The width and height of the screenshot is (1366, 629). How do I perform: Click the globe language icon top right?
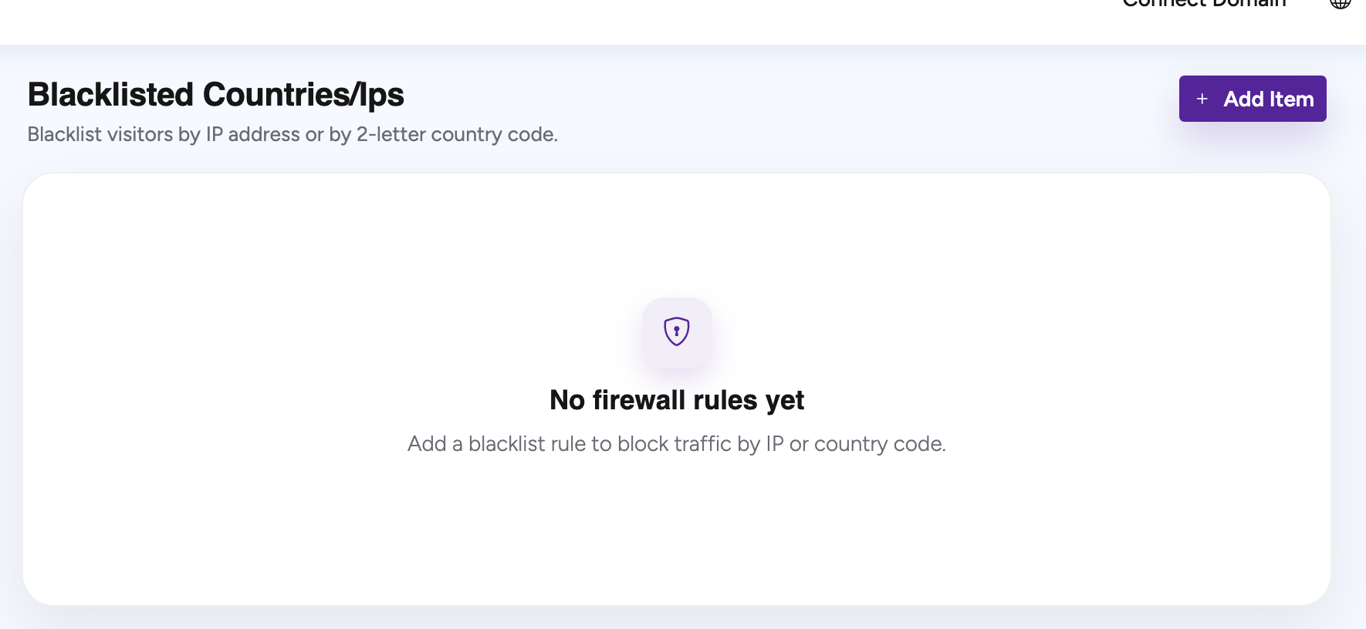[x=1340, y=4]
